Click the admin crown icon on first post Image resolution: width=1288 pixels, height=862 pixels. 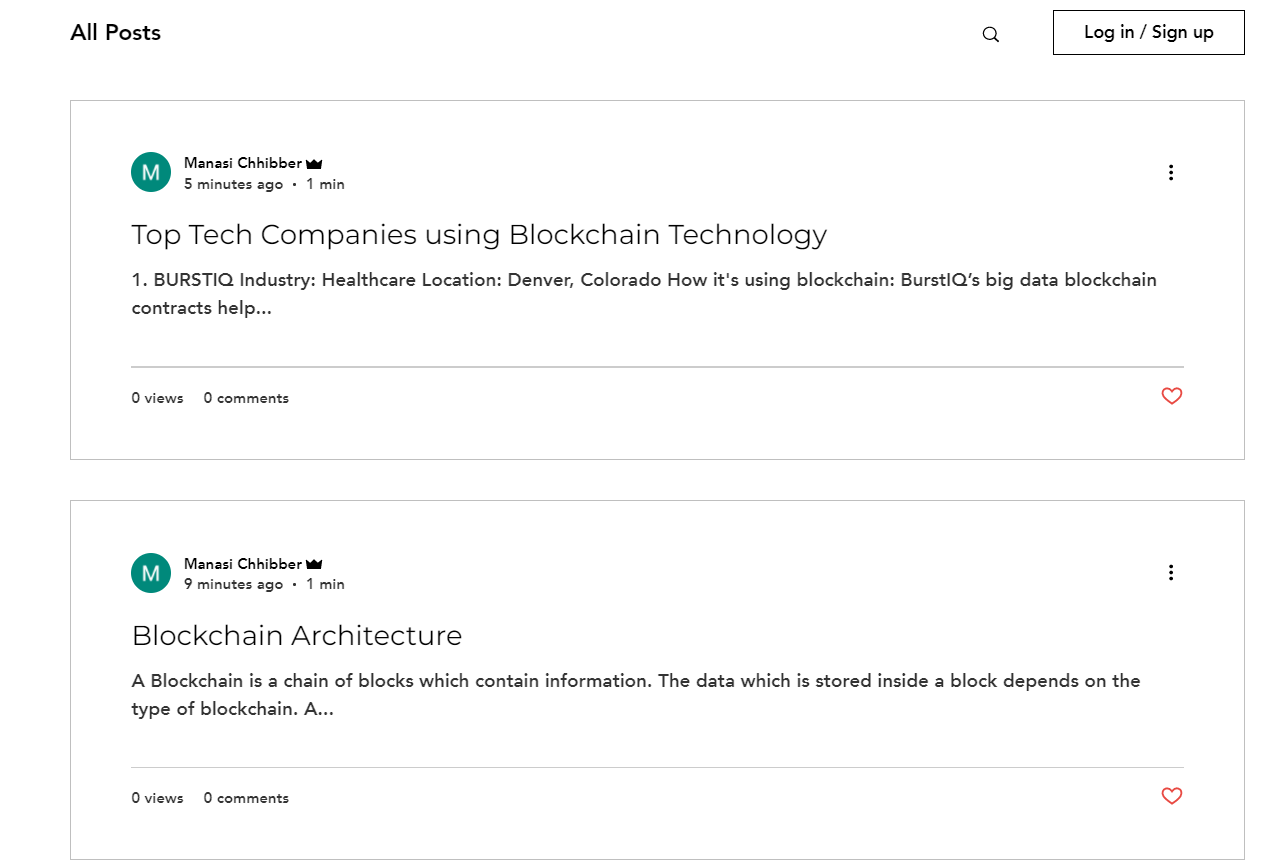click(x=314, y=164)
